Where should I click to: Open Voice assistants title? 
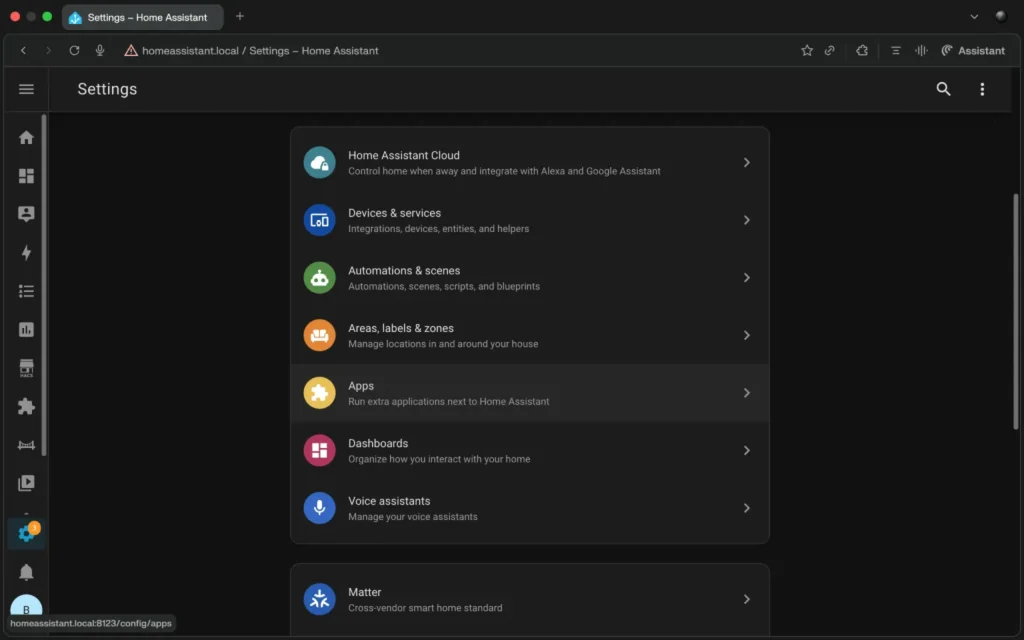click(x=389, y=501)
